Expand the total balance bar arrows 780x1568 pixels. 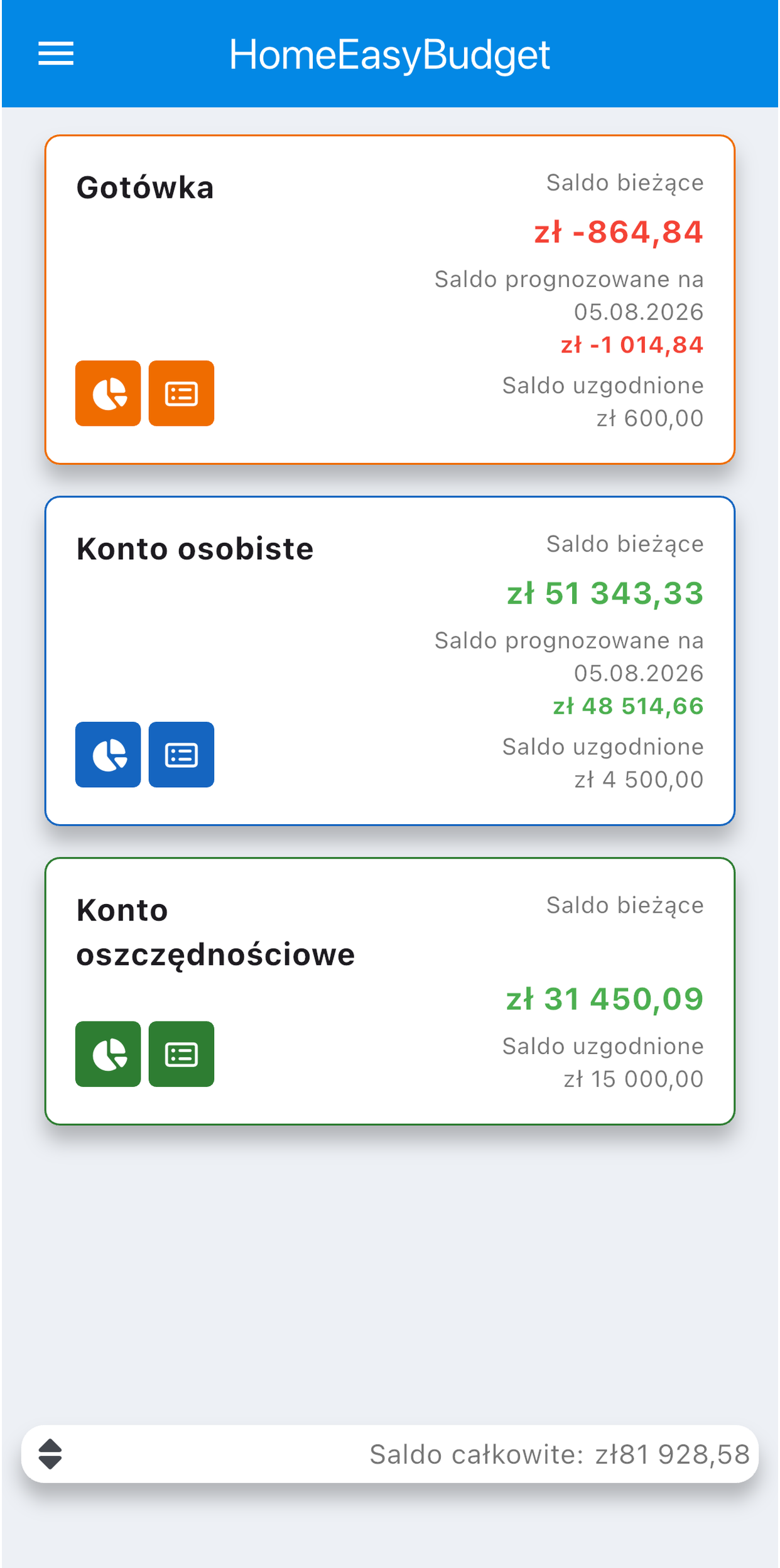click(50, 1454)
